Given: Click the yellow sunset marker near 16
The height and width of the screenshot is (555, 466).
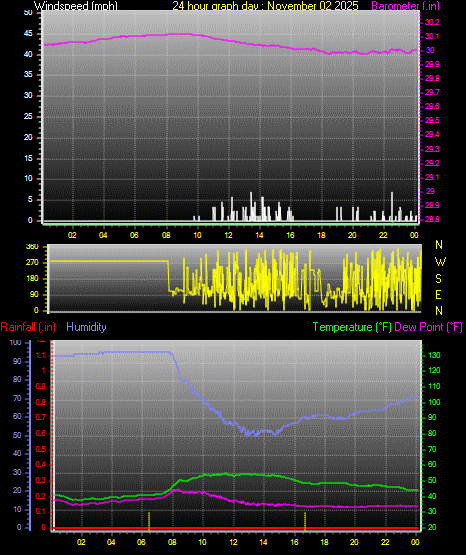Looking at the screenshot, I should (305, 522).
